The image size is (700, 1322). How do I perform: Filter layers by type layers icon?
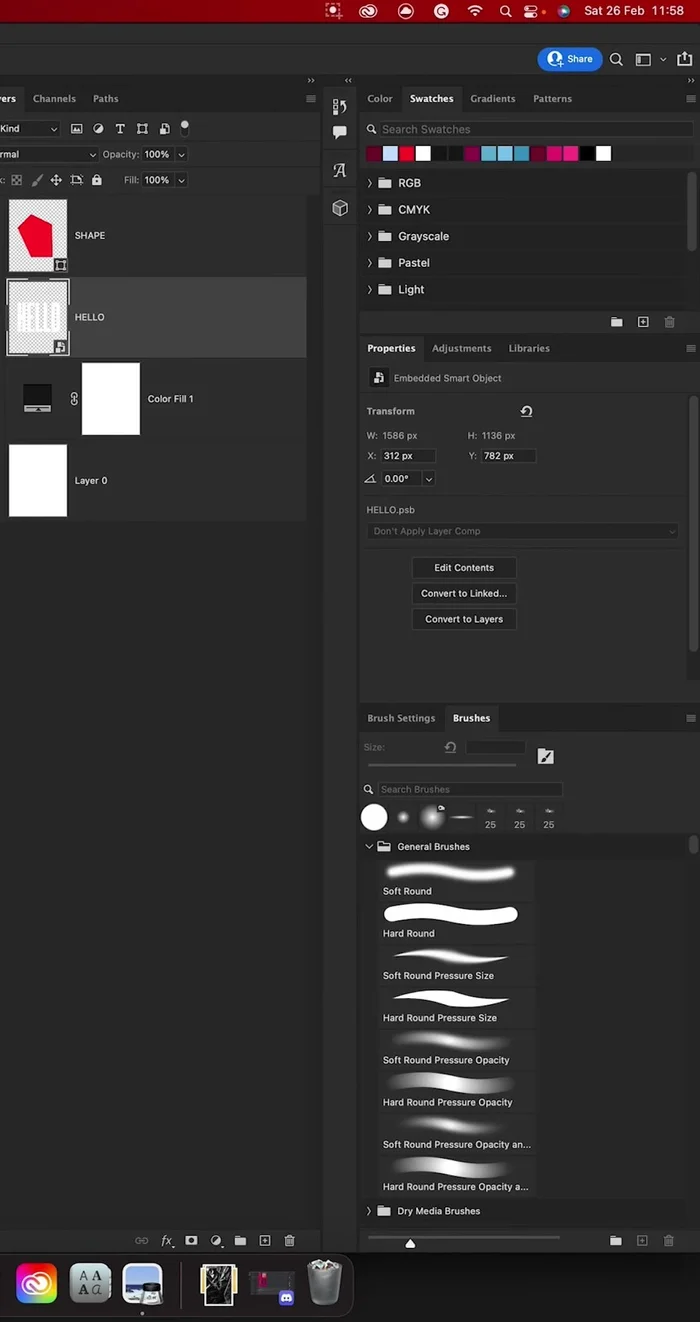coord(120,129)
